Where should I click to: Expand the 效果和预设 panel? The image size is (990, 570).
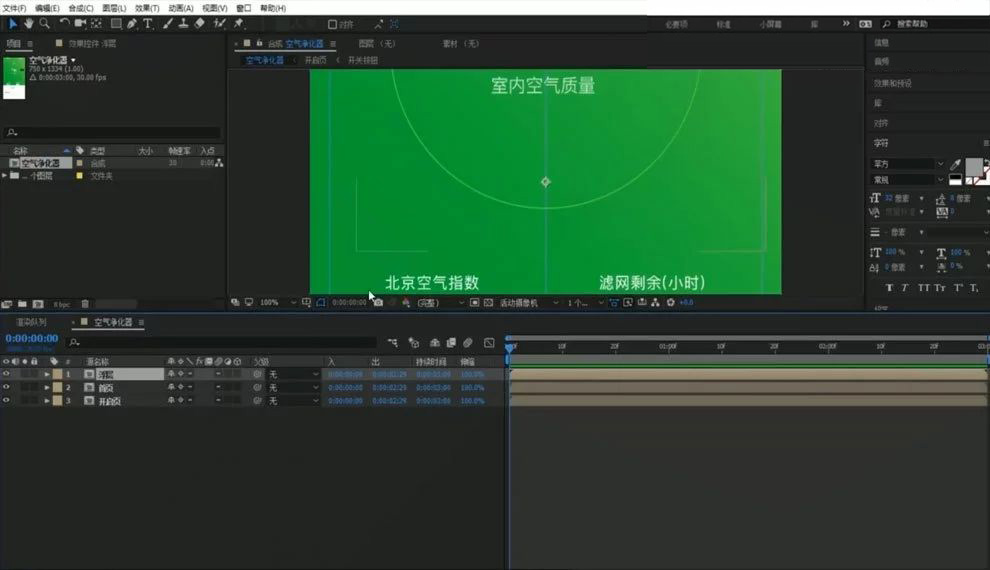click(x=892, y=83)
